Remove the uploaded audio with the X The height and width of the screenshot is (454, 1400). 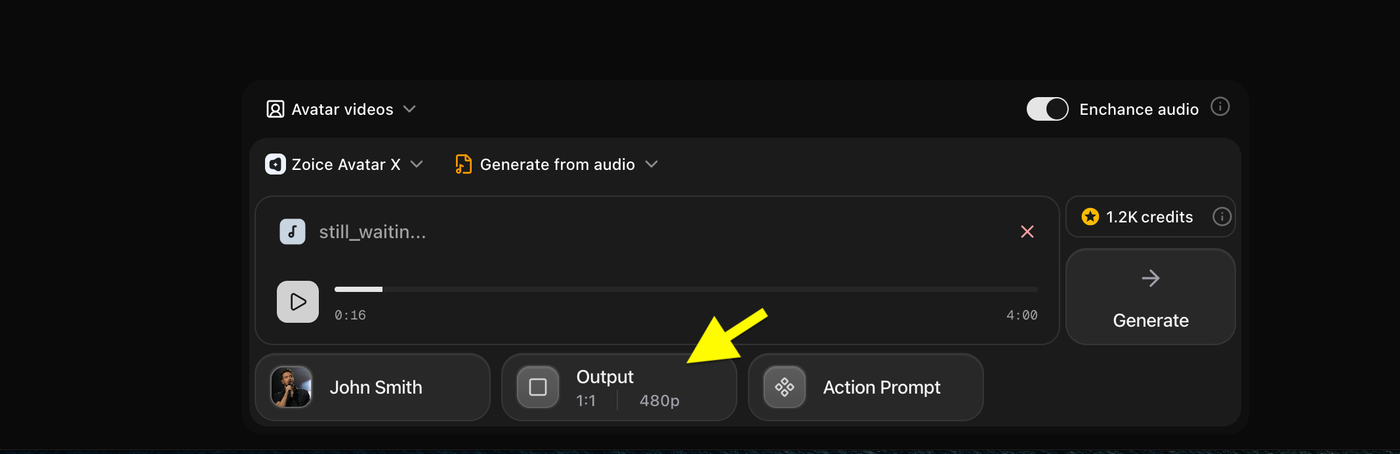pos(1027,232)
